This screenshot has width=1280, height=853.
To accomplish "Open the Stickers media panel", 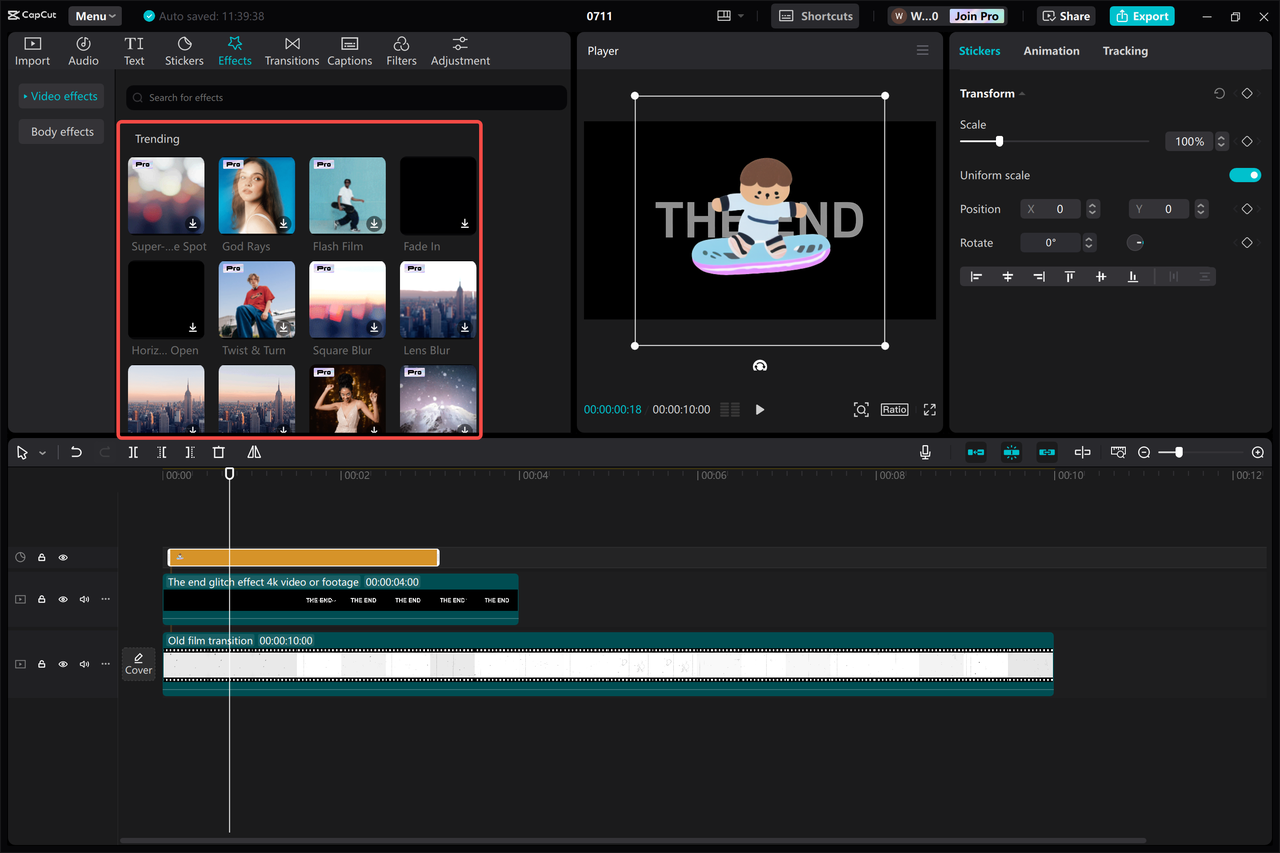I will (x=184, y=51).
